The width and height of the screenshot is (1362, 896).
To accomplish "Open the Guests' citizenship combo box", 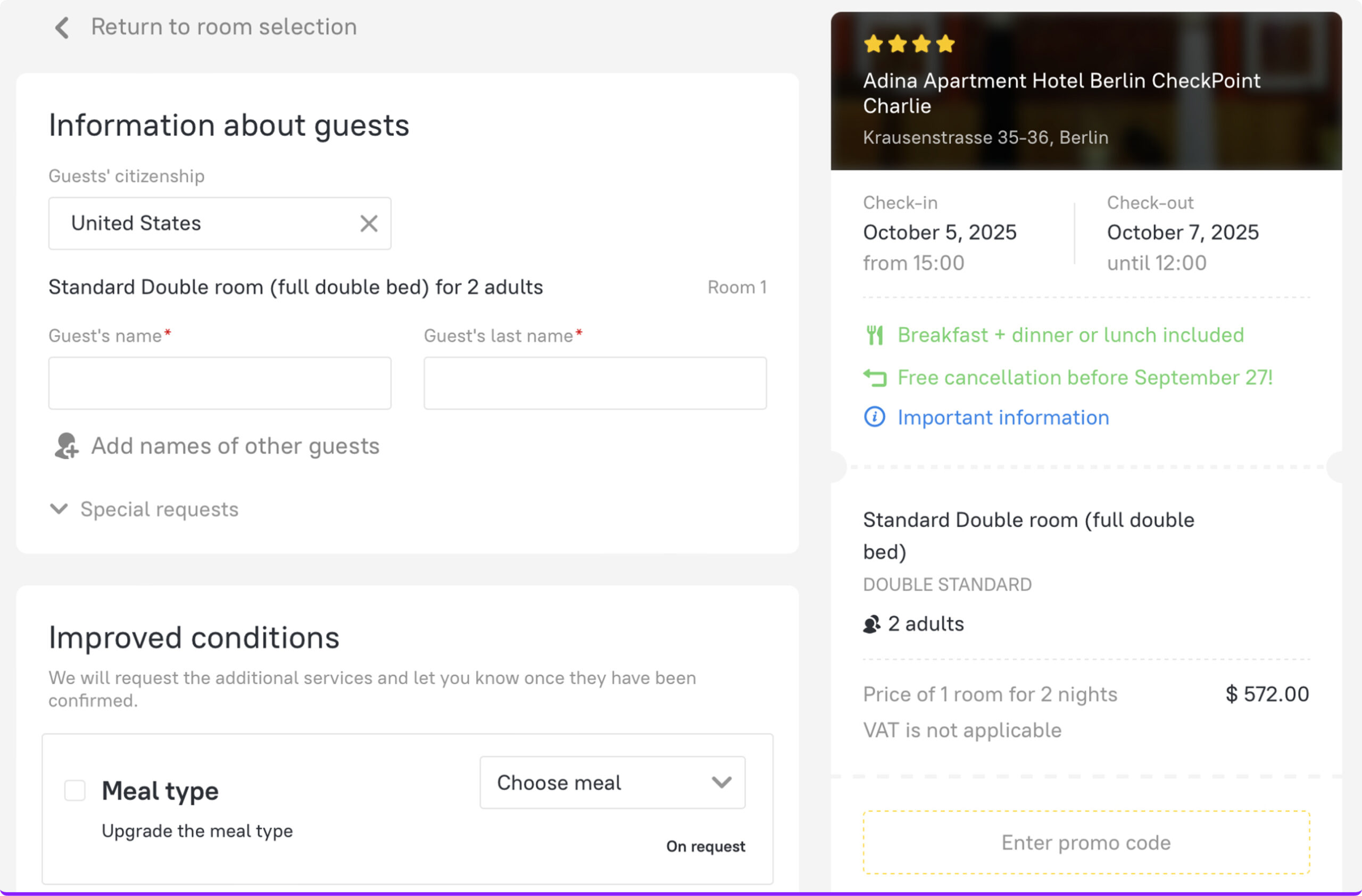I will [x=206, y=223].
